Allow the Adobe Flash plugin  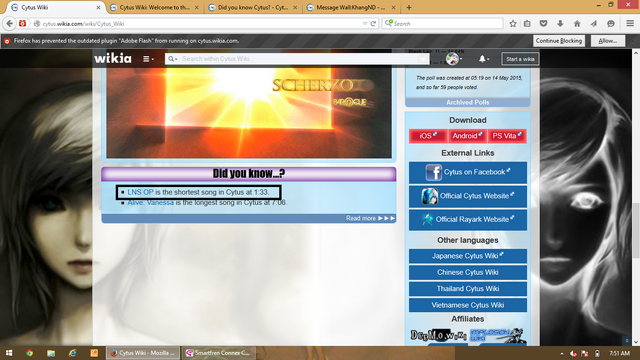608,41
